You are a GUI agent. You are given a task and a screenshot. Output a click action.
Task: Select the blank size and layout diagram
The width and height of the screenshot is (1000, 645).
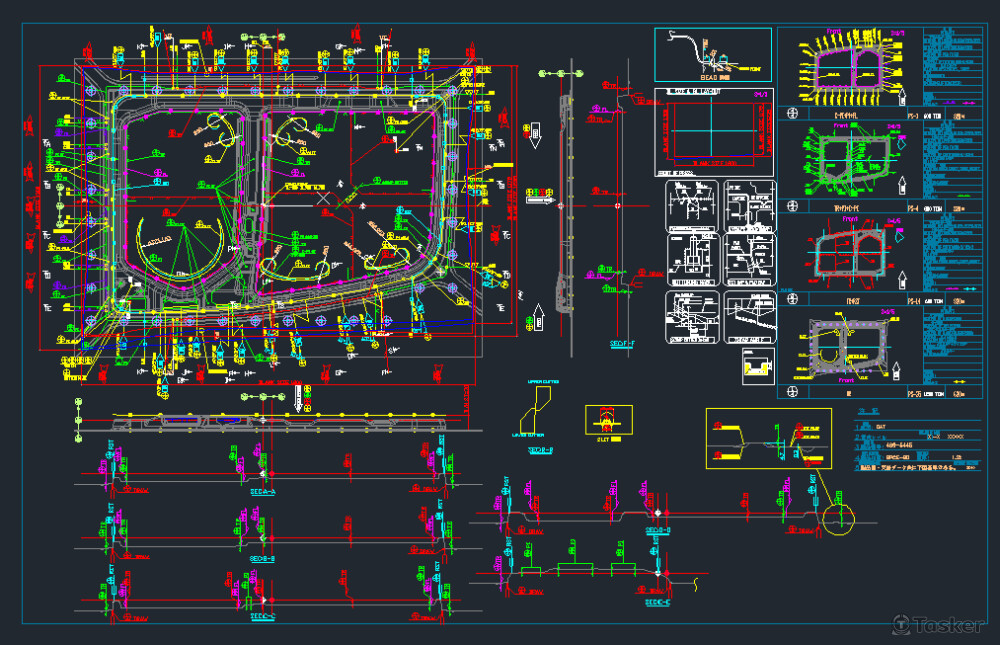pyautogui.click(x=714, y=132)
